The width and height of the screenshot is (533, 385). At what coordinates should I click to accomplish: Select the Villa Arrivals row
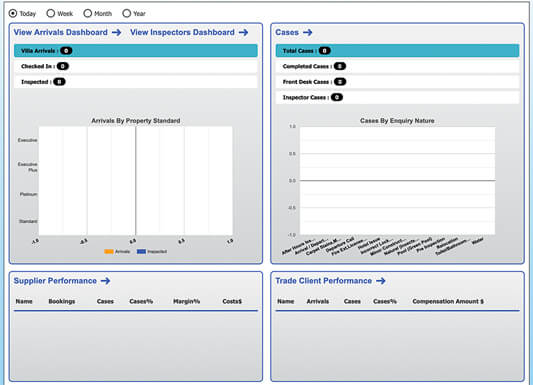[136, 51]
